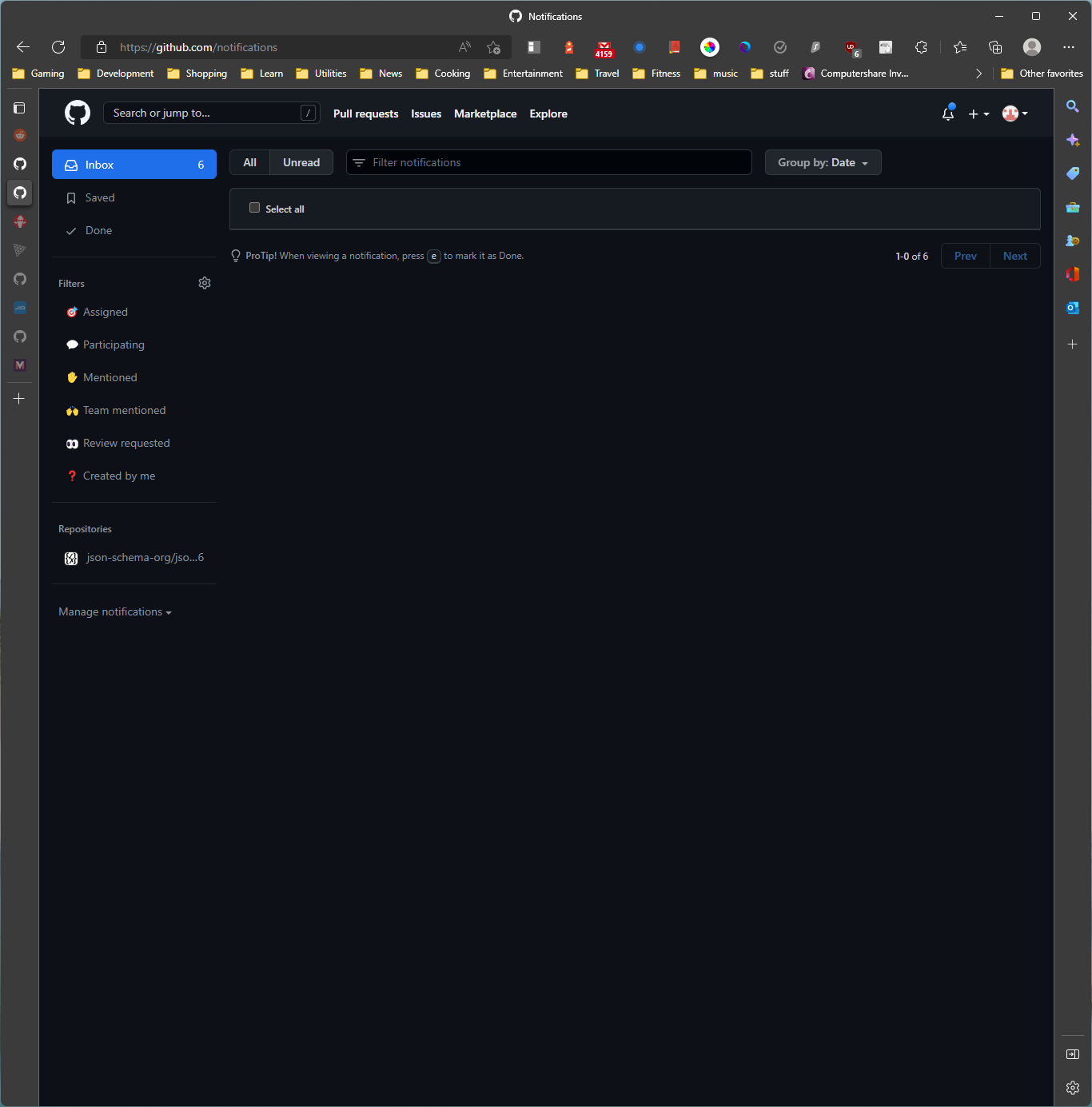Expand the Manage notifications dropdown
1092x1107 pixels.
(x=114, y=611)
